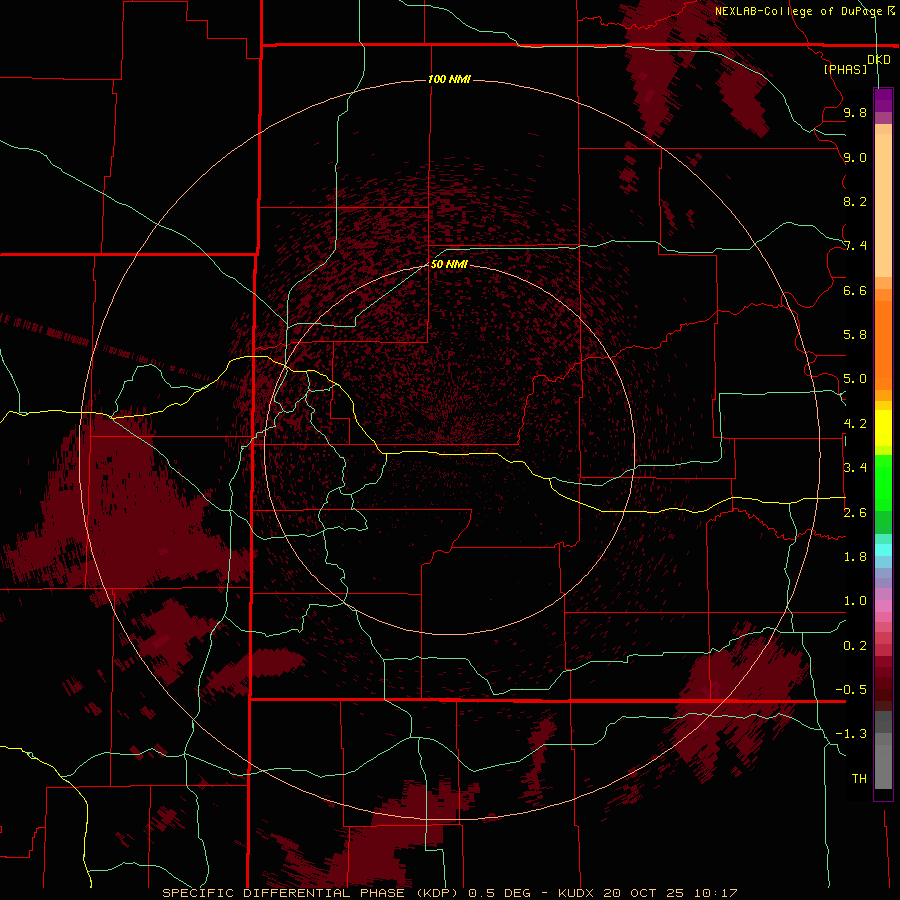Click the 5.0 scale value

click(x=855, y=379)
